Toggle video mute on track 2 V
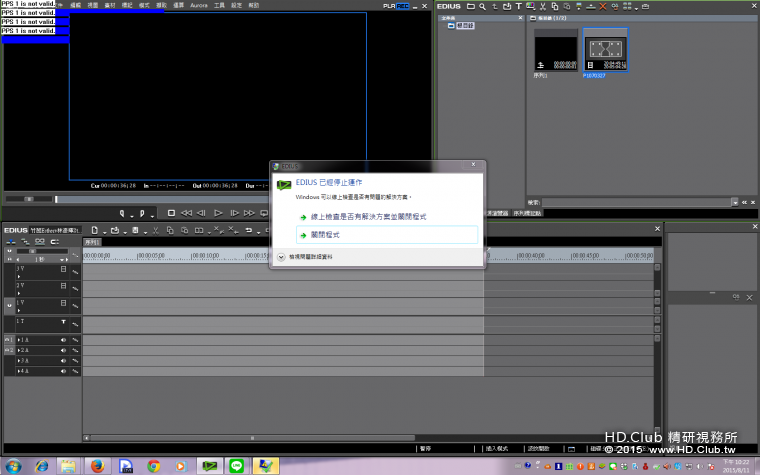This screenshot has height=475, width=760. click(64, 286)
